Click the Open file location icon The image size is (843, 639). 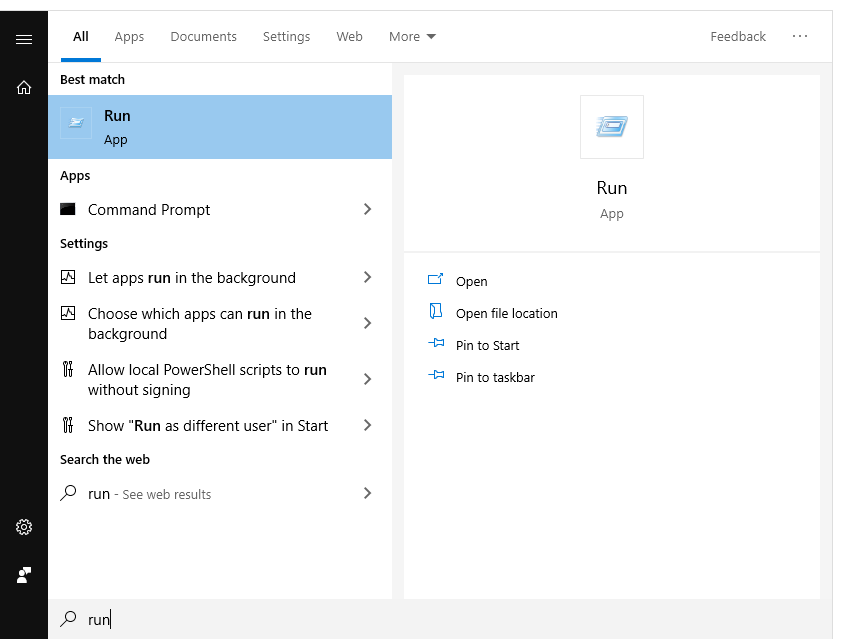pos(435,311)
